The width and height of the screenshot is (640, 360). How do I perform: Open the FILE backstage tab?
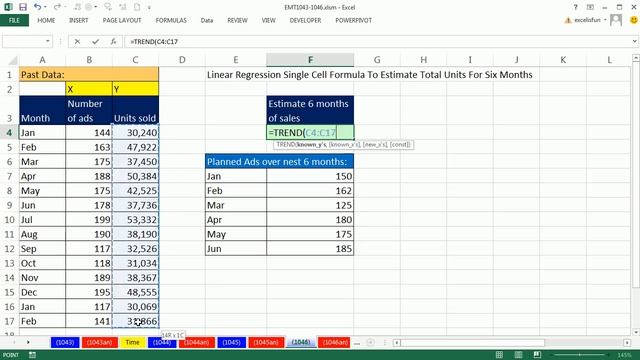point(14,20)
